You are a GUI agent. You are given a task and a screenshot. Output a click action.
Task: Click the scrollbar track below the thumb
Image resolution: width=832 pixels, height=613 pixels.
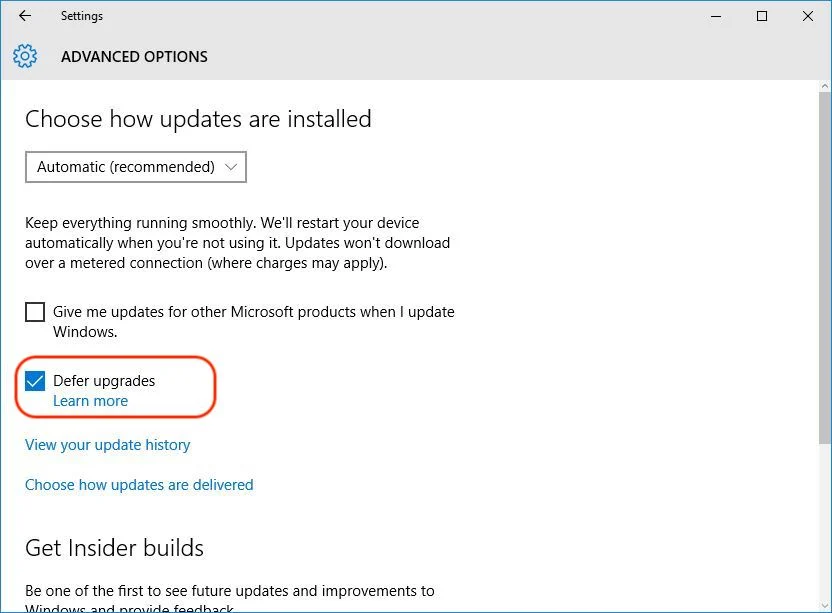825,521
